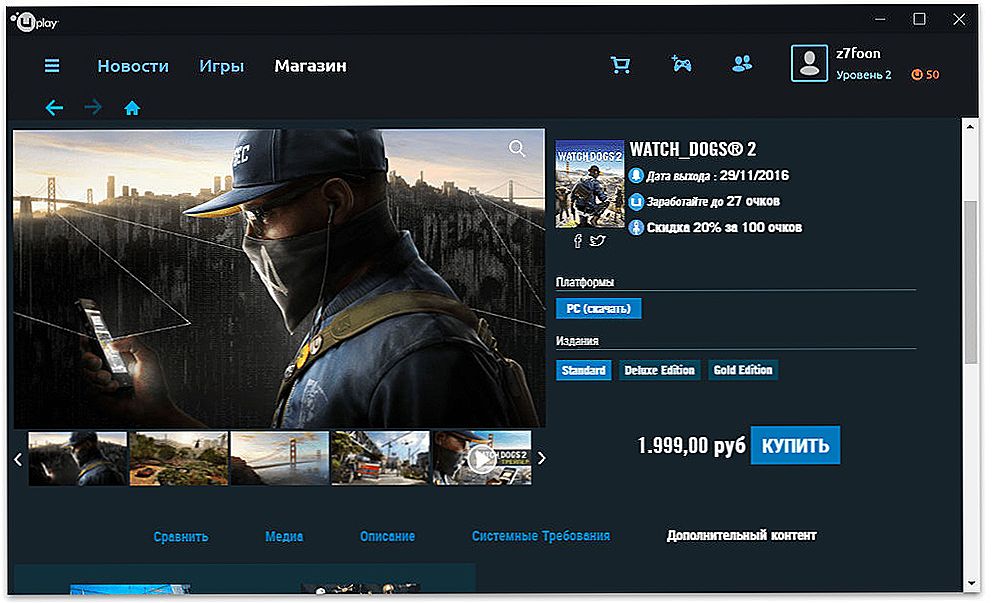Screen dimensions: 995x603
Task: Select the Golden Gate bridge thumbnail
Action: [279, 459]
